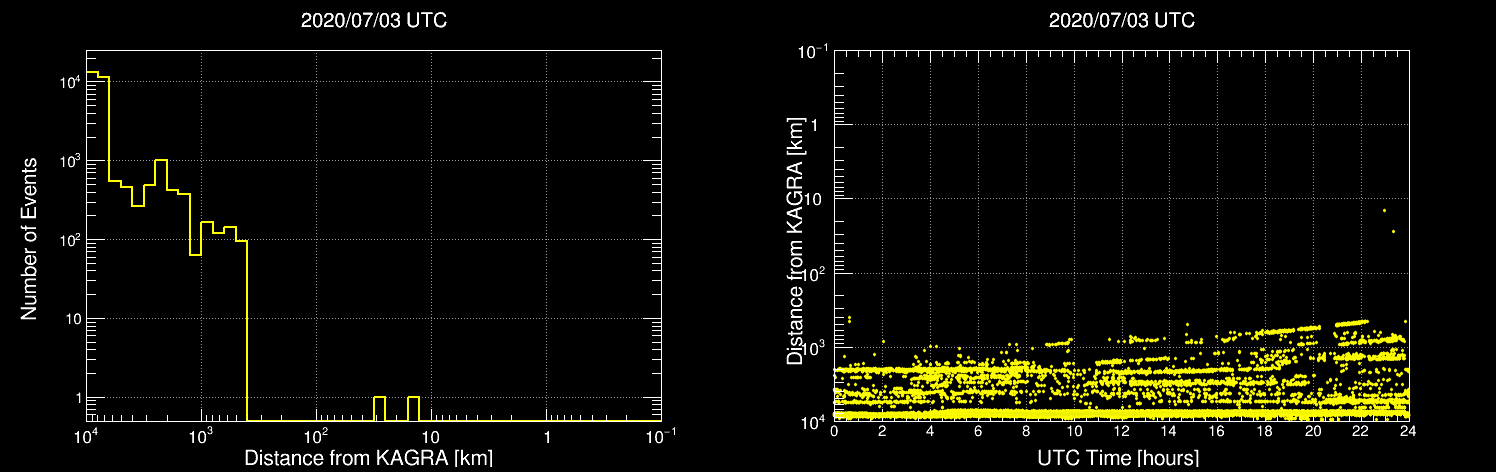Screen dimensions: 1496x472
Task: Click hour tick label 22 on time axis
Action: point(1361,432)
